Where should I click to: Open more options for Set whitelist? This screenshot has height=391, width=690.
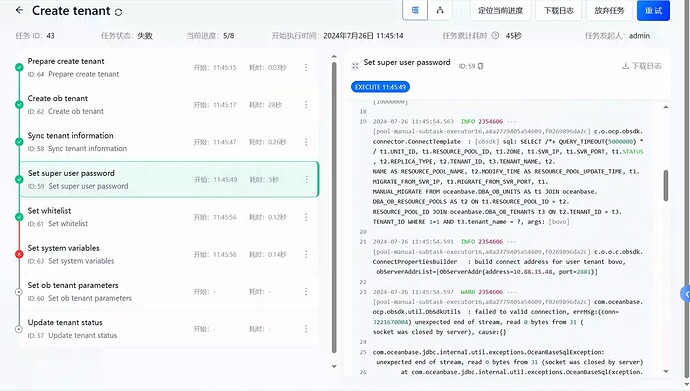click(x=306, y=217)
